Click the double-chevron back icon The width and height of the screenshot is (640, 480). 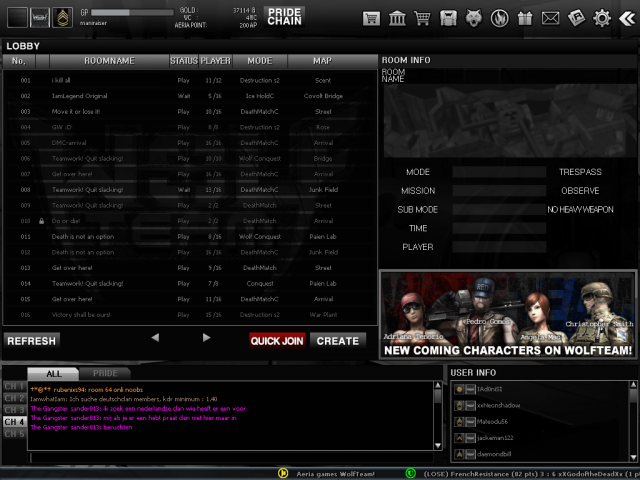pyautogui.click(x=626, y=18)
